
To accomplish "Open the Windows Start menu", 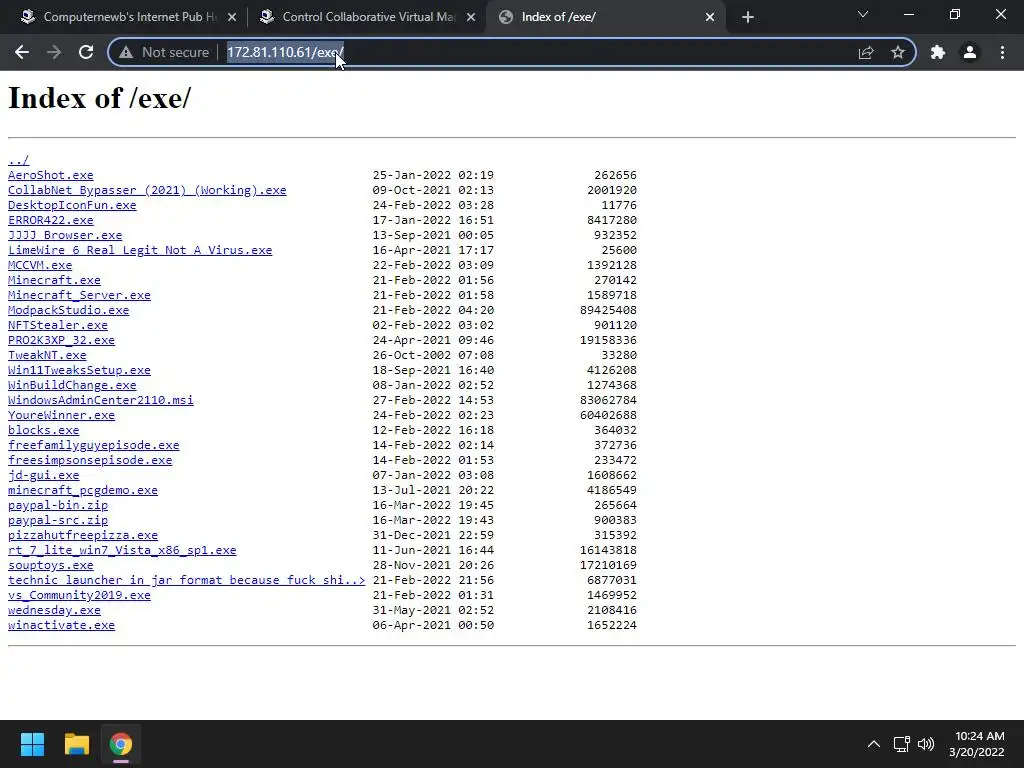I will coord(32,744).
